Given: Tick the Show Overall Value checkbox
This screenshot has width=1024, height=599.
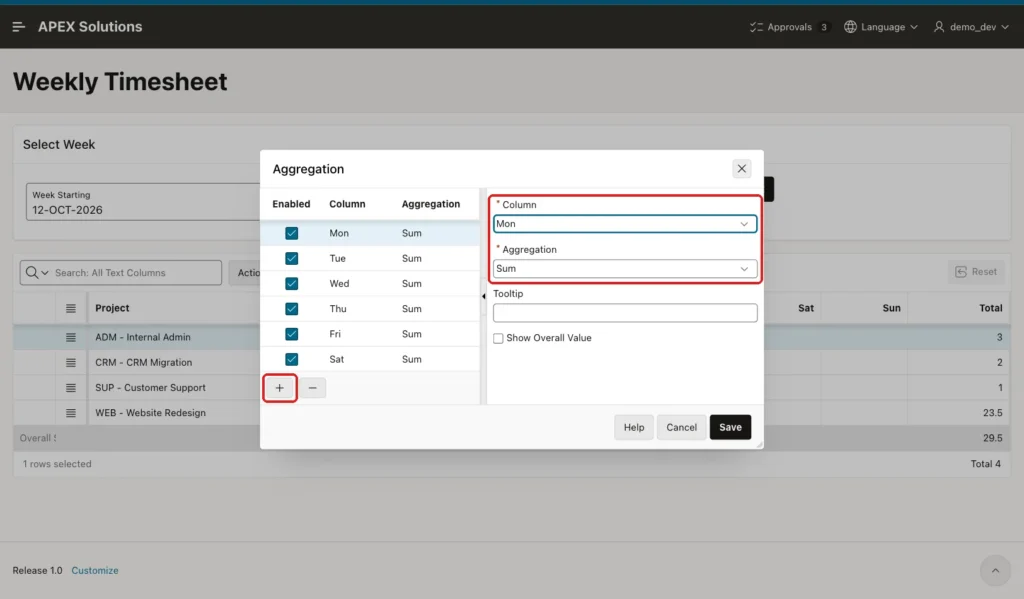Looking at the screenshot, I should pyautogui.click(x=498, y=338).
